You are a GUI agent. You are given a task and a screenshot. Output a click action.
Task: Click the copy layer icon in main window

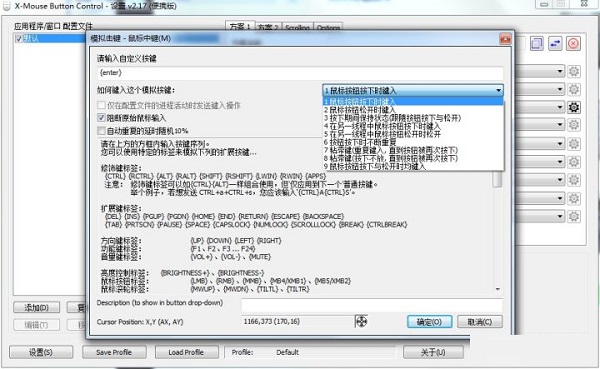click(537, 43)
